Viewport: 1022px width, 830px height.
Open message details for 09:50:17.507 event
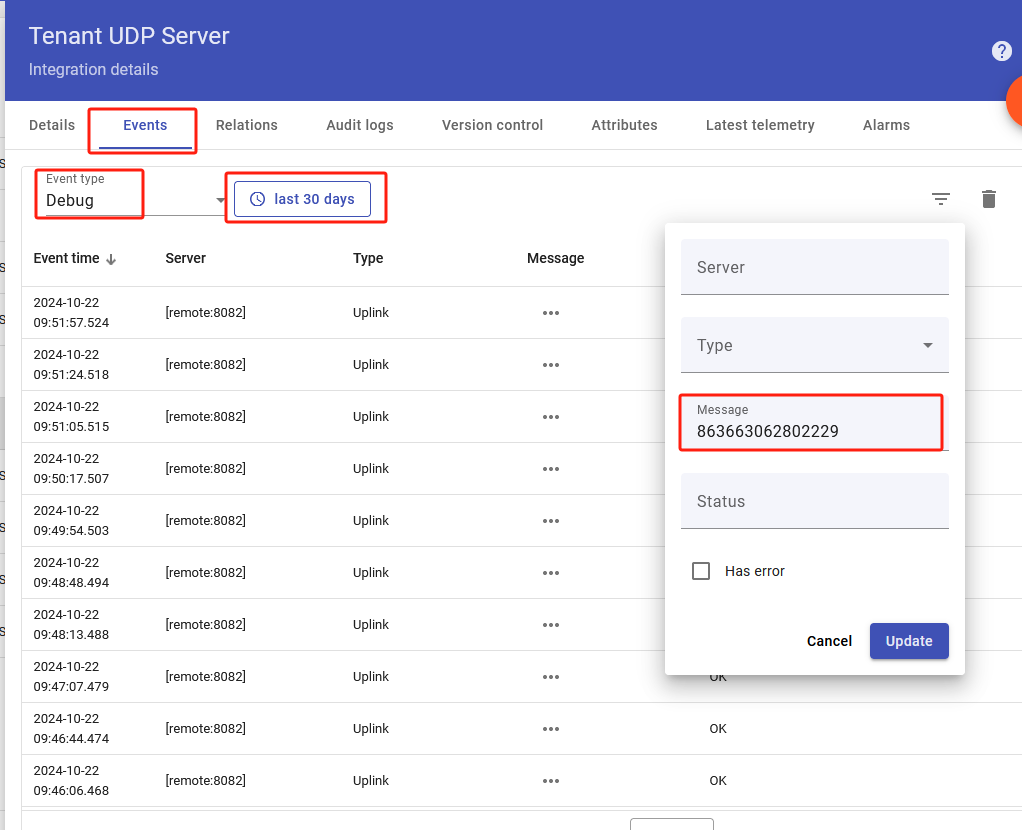click(550, 469)
